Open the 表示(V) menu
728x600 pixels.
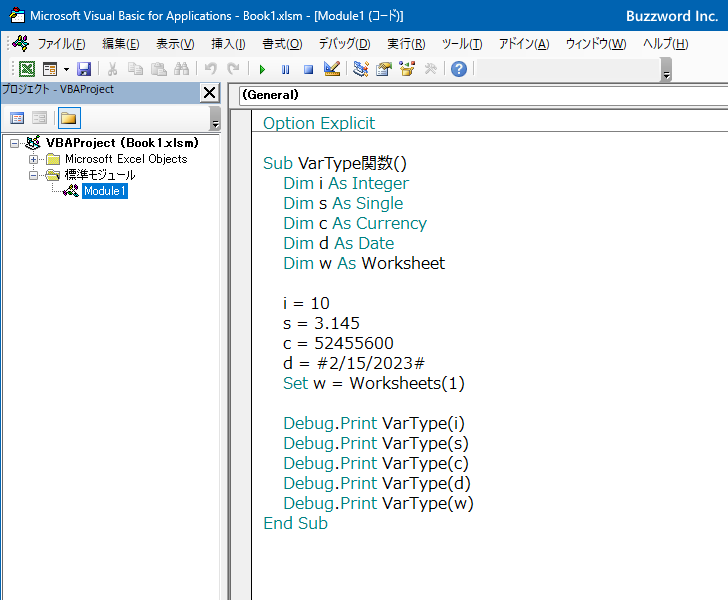[x=175, y=44]
